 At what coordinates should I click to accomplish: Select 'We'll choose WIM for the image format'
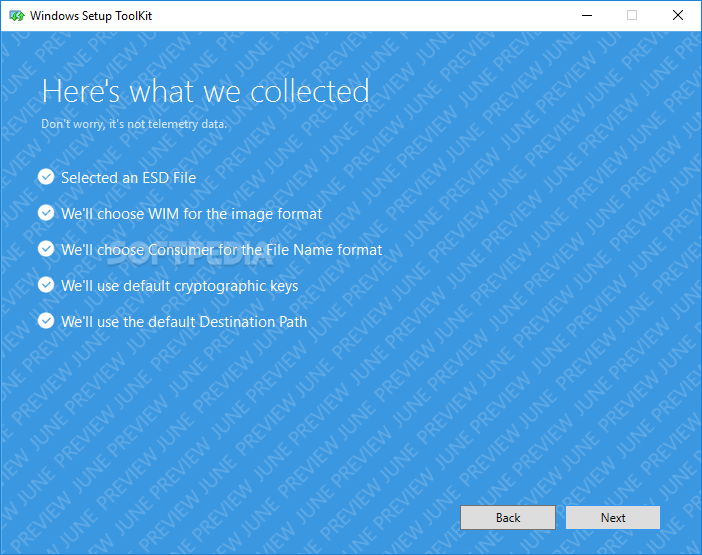pyautogui.click(x=192, y=214)
